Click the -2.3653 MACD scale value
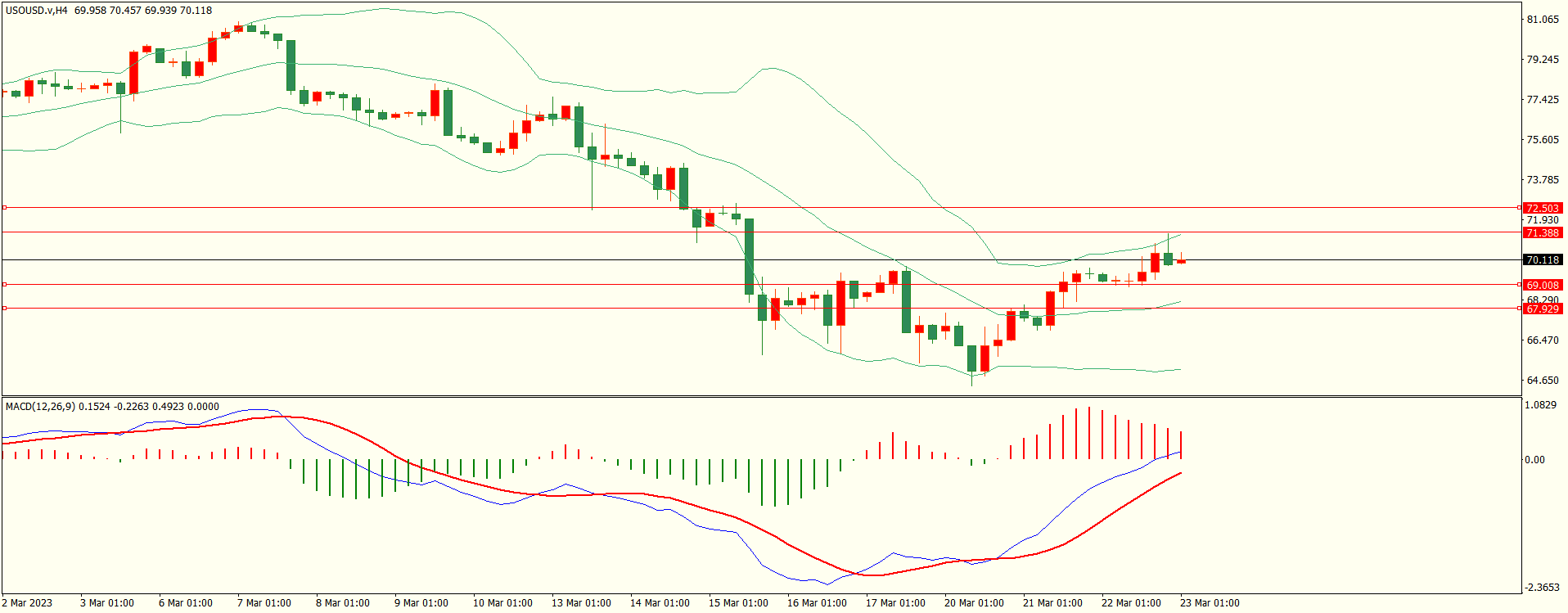Viewport: 1568px width, 613px height. [x=1542, y=588]
